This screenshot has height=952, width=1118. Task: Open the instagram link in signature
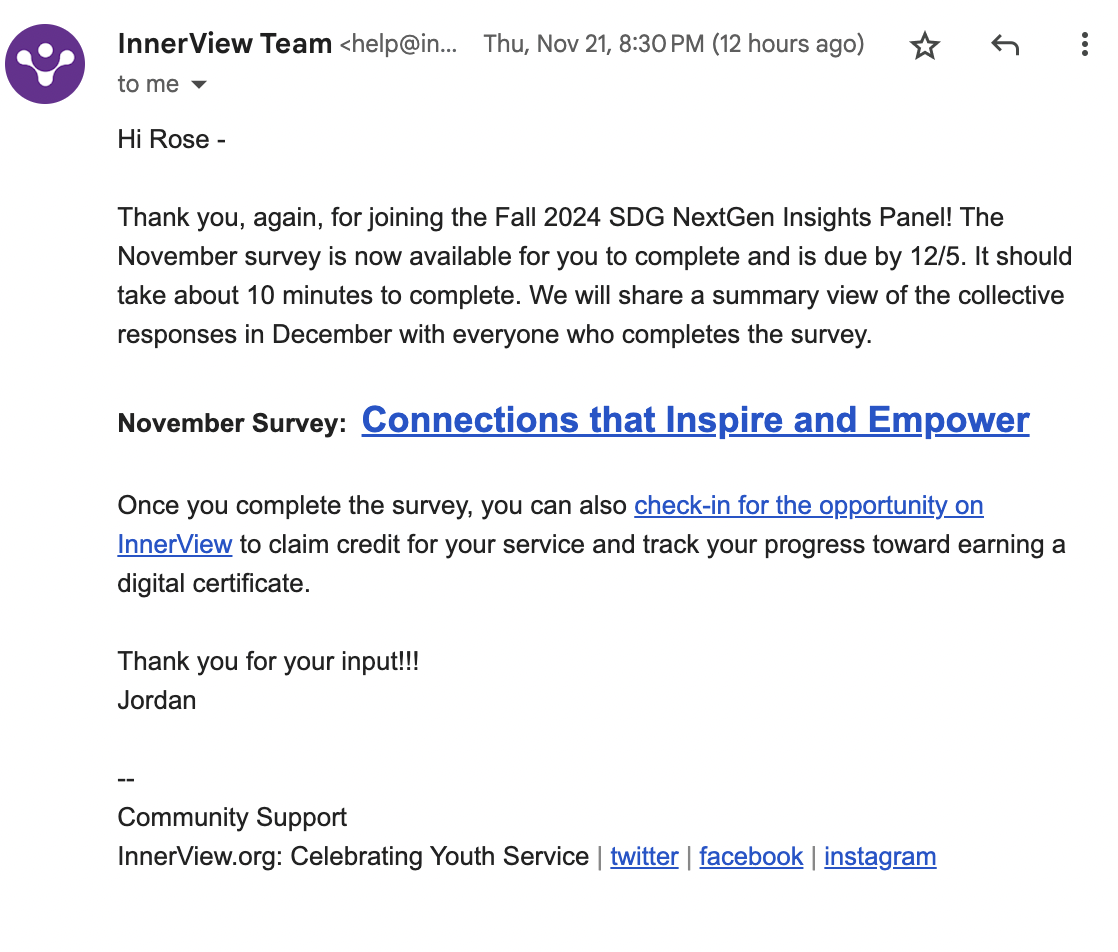pyautogui.click(x=880, y=857)
